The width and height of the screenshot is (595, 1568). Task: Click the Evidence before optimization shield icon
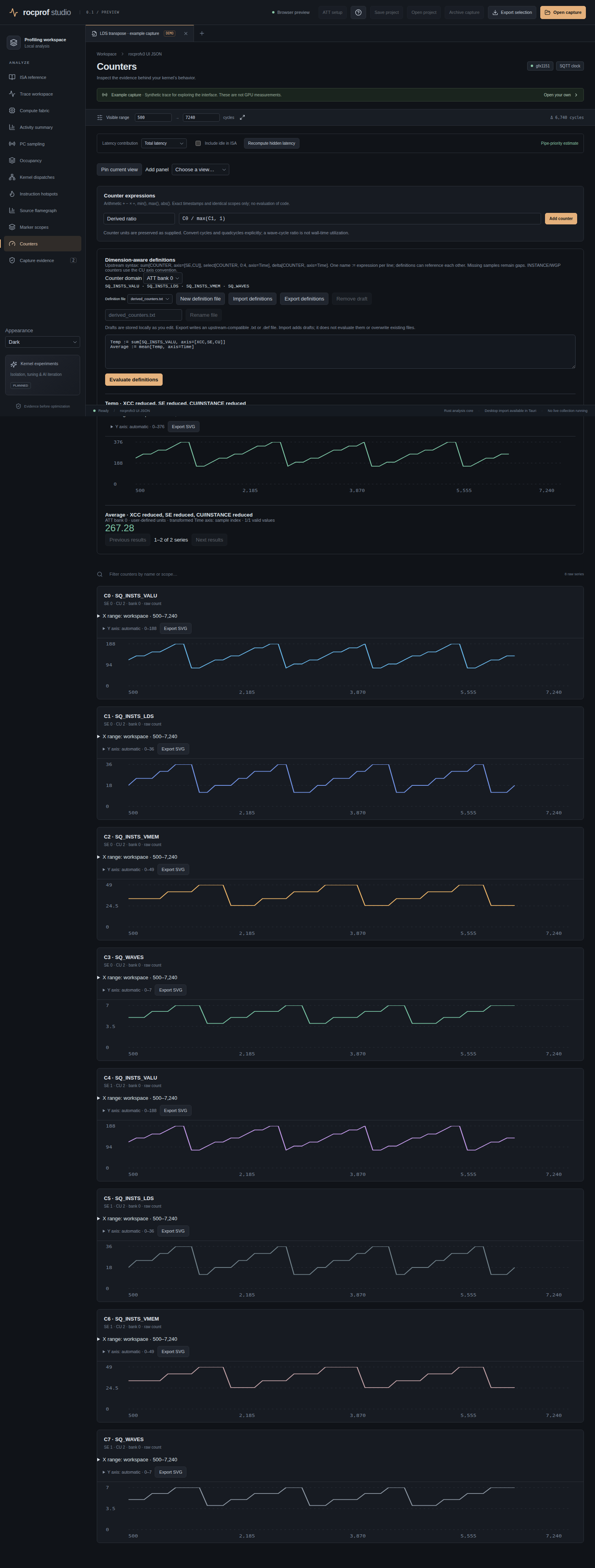pos(18,406)
